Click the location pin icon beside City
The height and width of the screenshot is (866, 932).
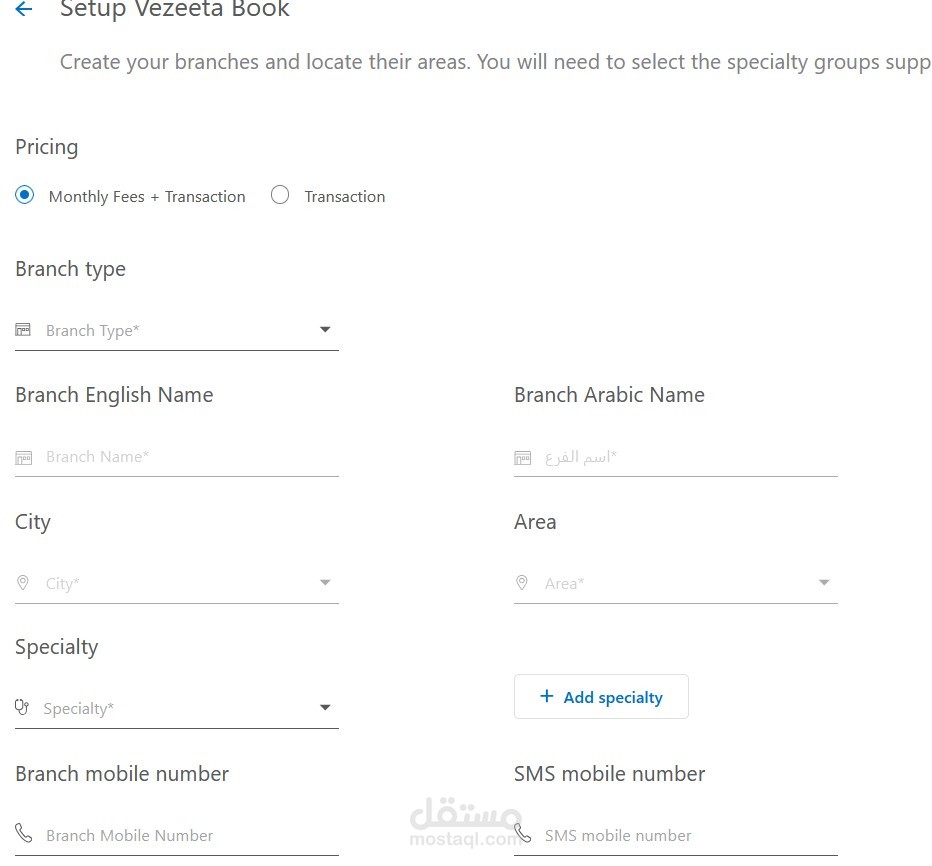coord(23,583)
